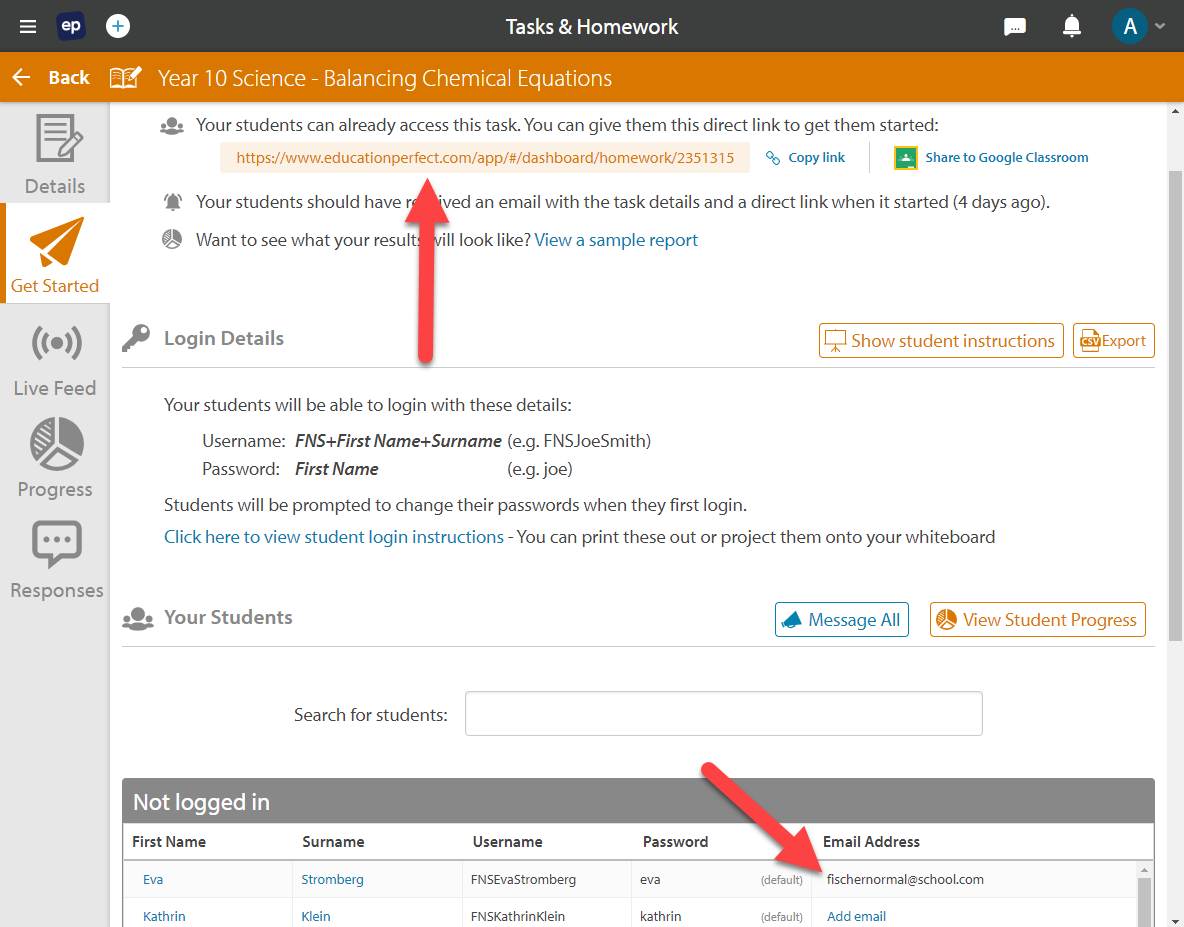Click the key icon beside Login Details
This screenshot has width=1184, height=927.
click(136, 338)
